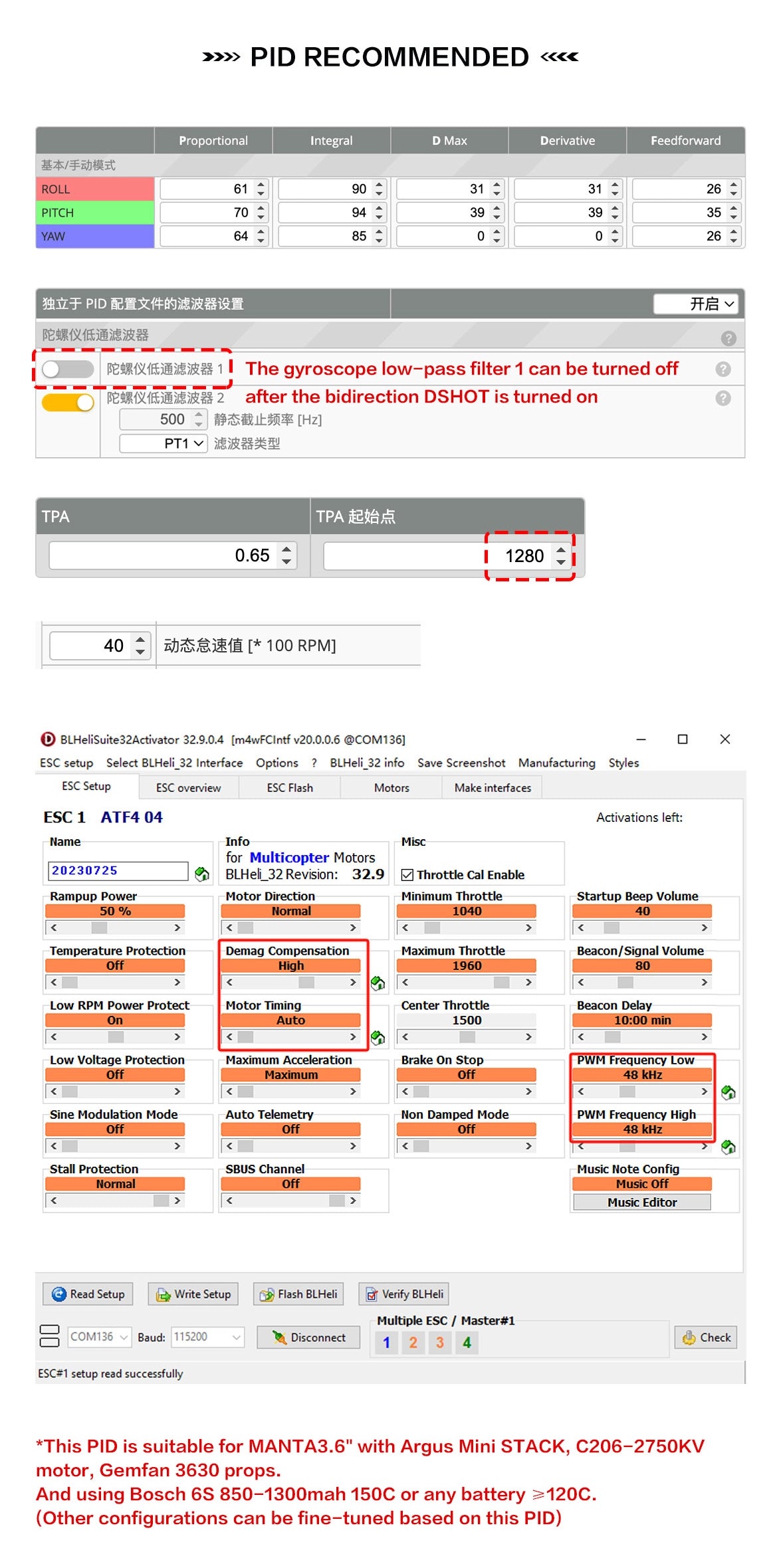
Task: Open the PT1 filter type dropdown
Action: coord(164,444)
